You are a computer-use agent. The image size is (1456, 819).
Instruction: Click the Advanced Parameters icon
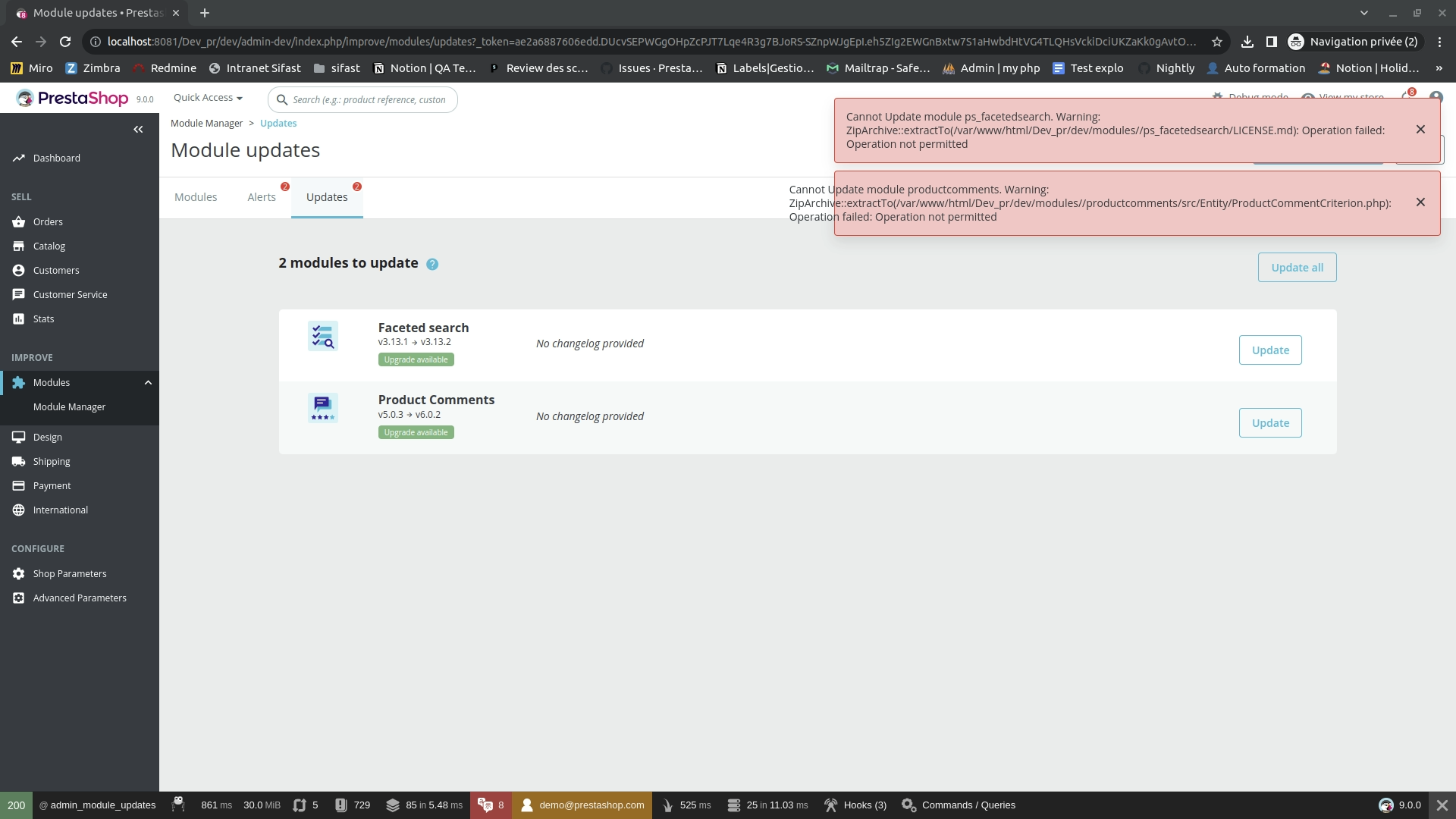(x=18, y=598)
